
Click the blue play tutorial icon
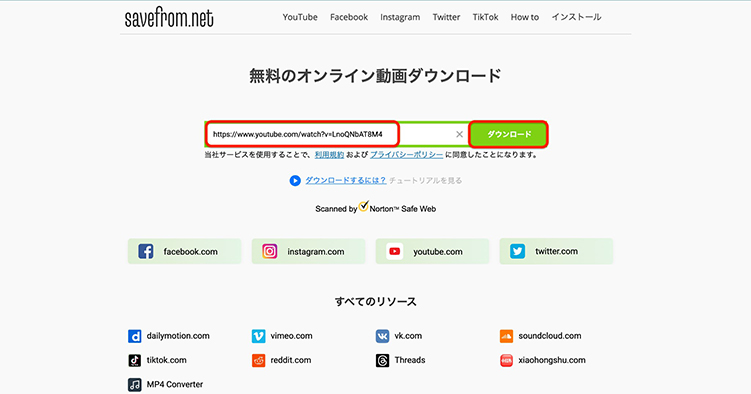[x=295, y=180]
